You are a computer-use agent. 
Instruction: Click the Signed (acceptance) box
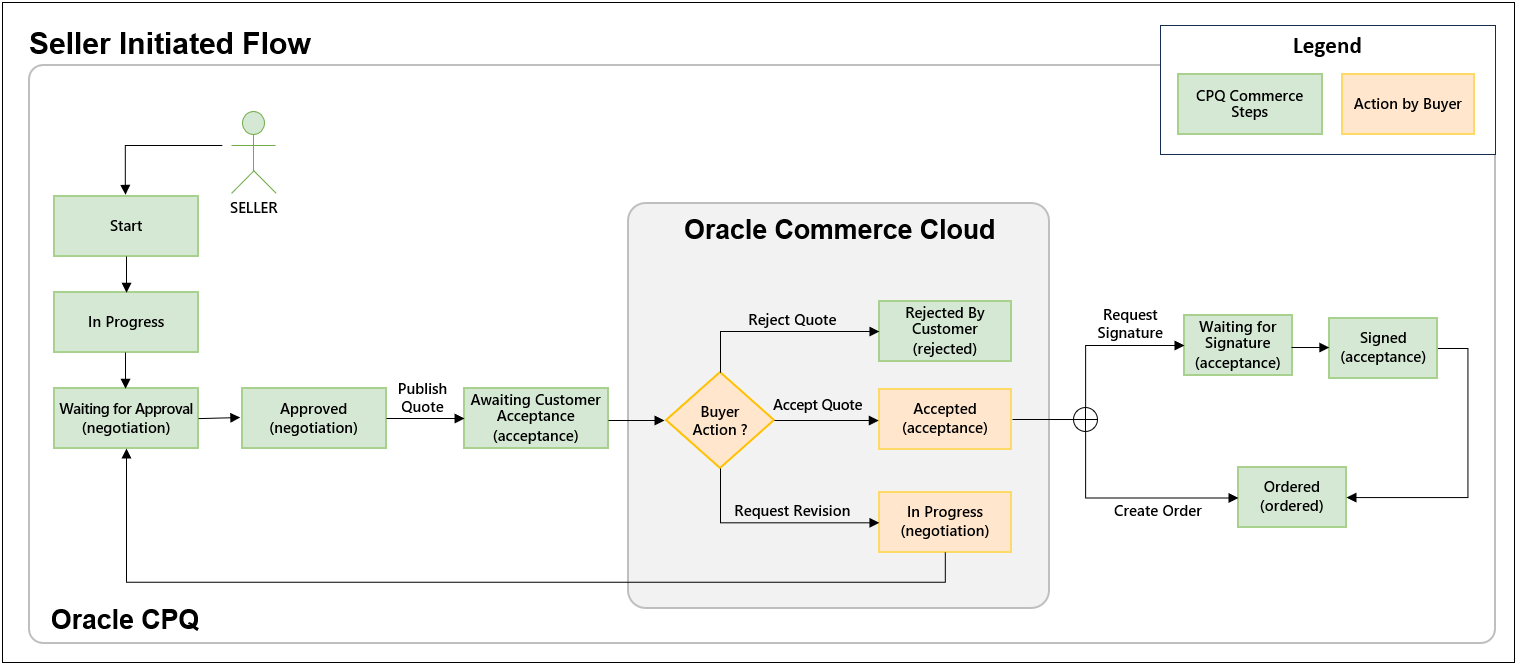point(1383,348)
